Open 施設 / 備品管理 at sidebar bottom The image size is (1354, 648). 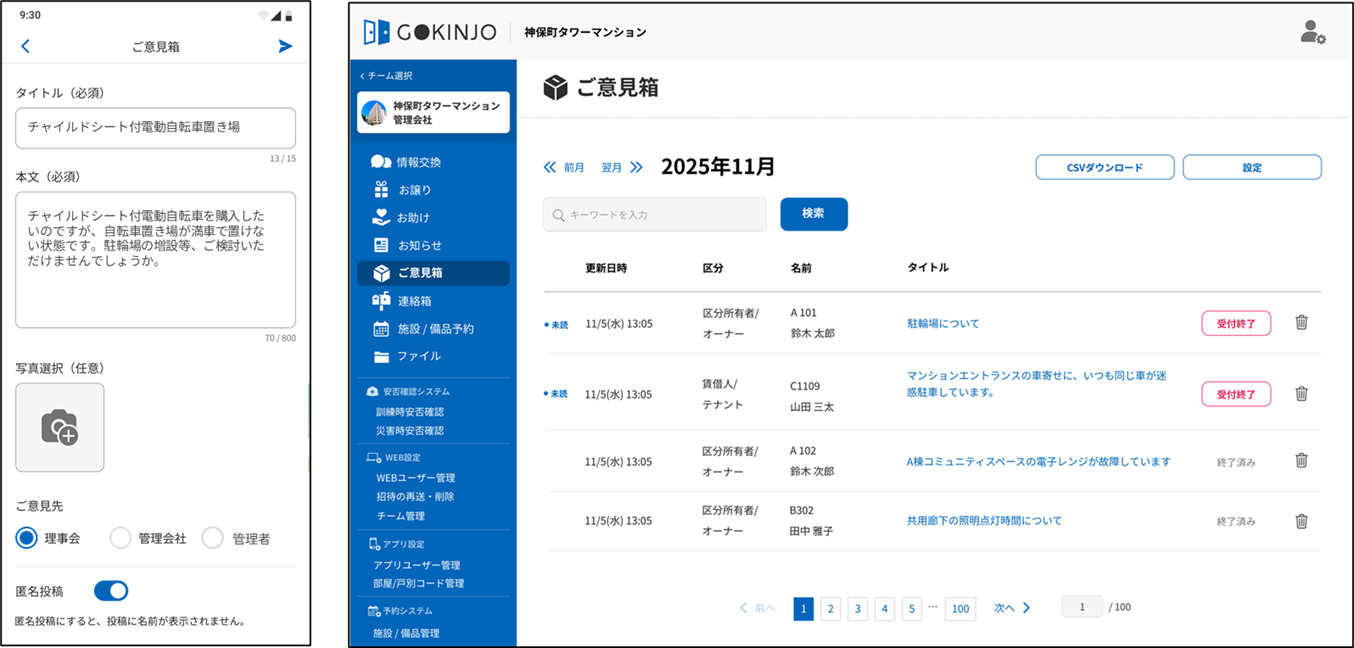click(406, 633)
